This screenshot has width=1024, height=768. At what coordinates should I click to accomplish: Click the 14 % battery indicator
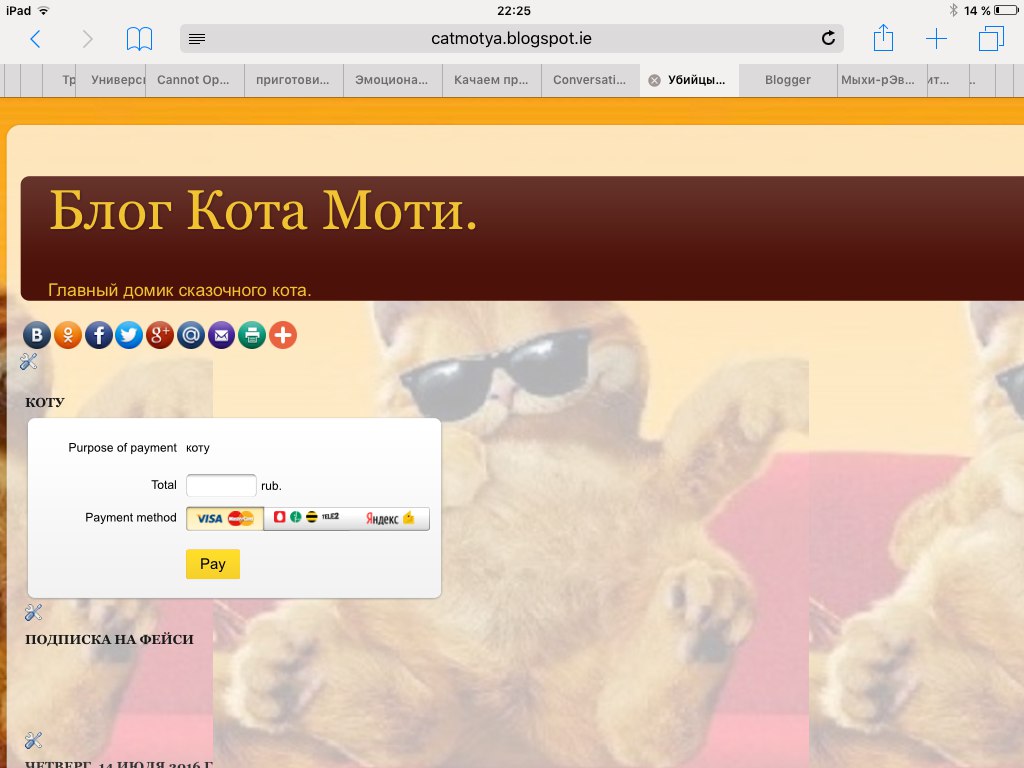(x=991, y=10)
